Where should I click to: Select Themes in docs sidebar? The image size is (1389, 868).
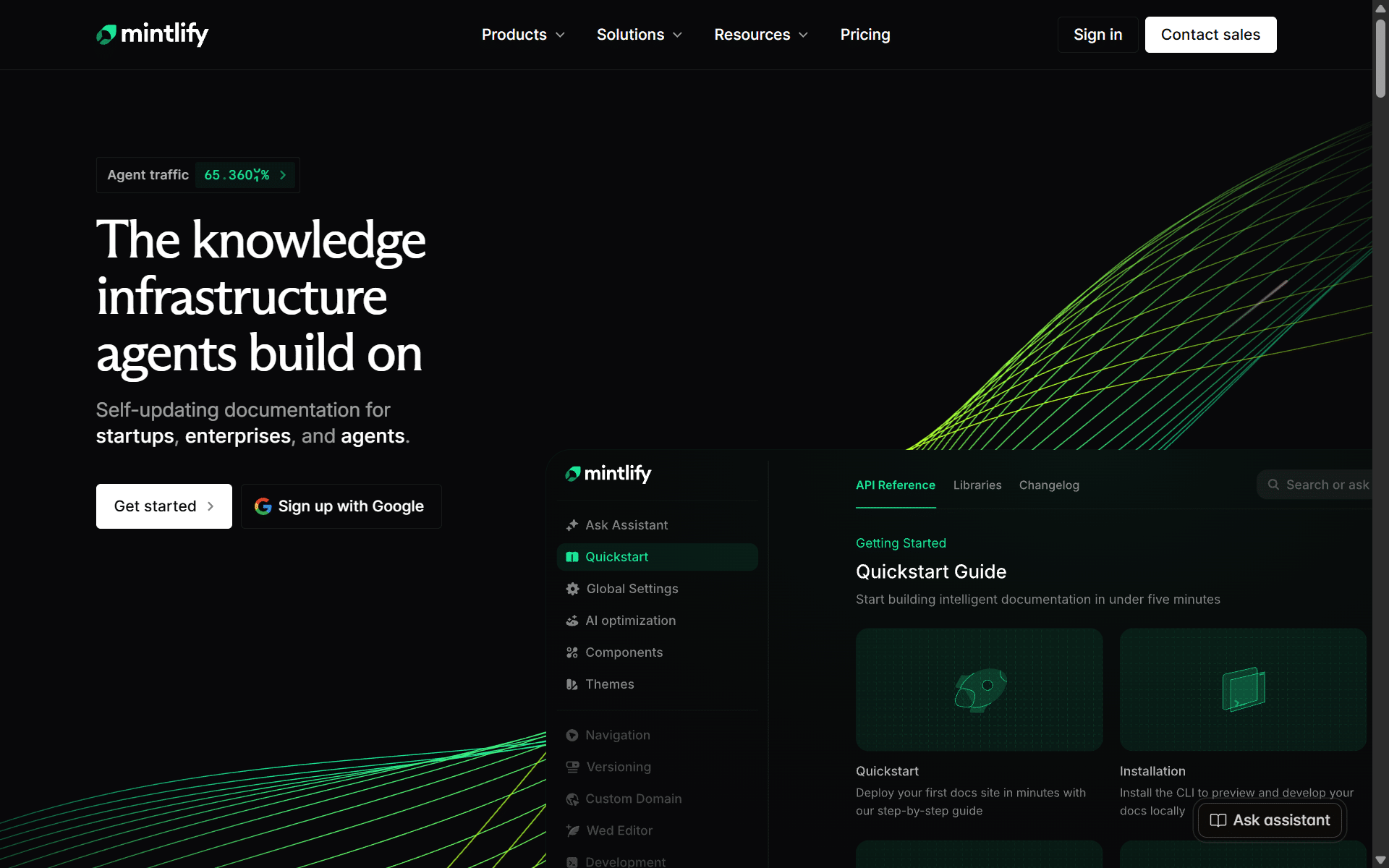click(x=658, y=684)
